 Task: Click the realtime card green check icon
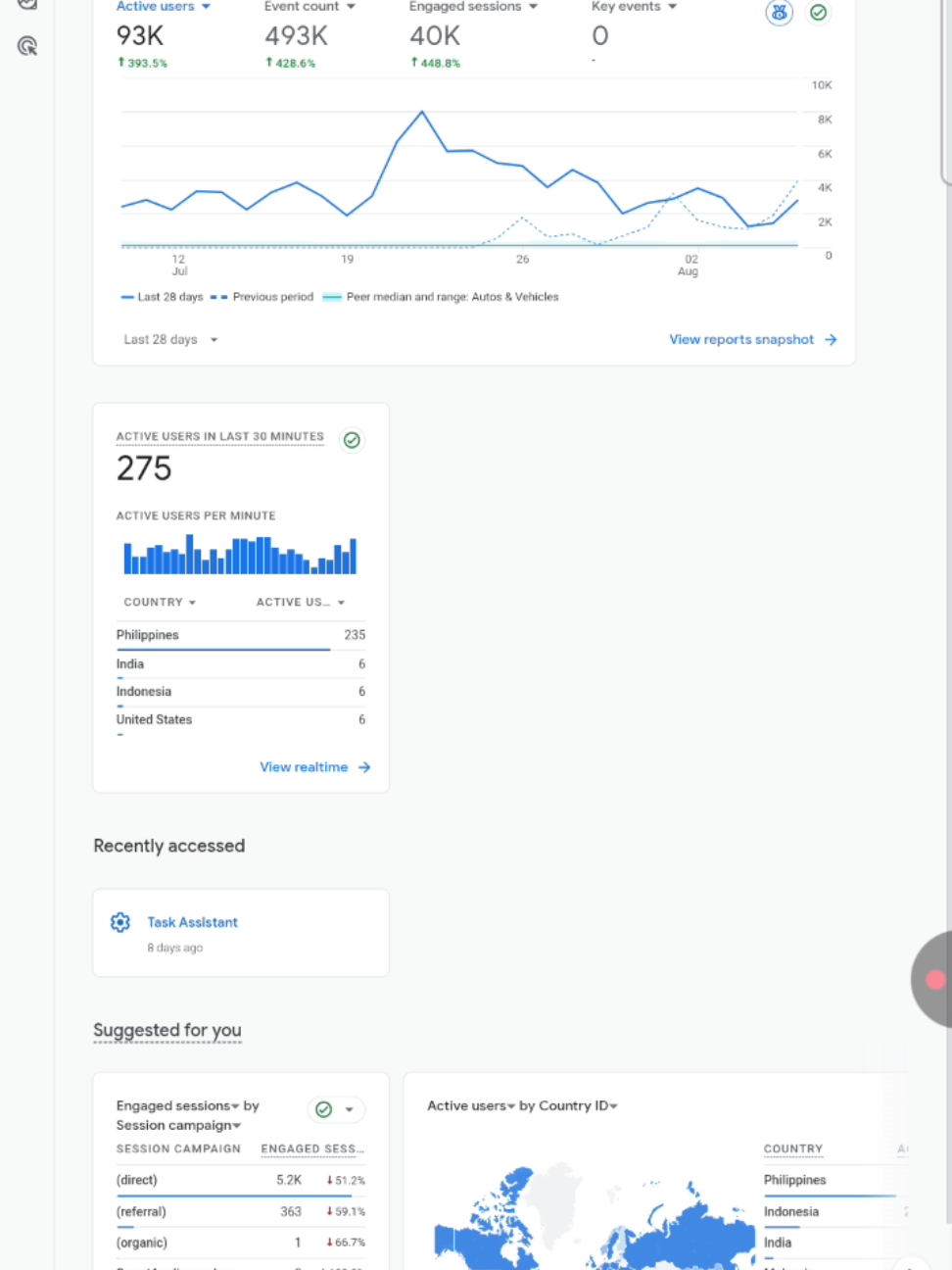[352, 440]
